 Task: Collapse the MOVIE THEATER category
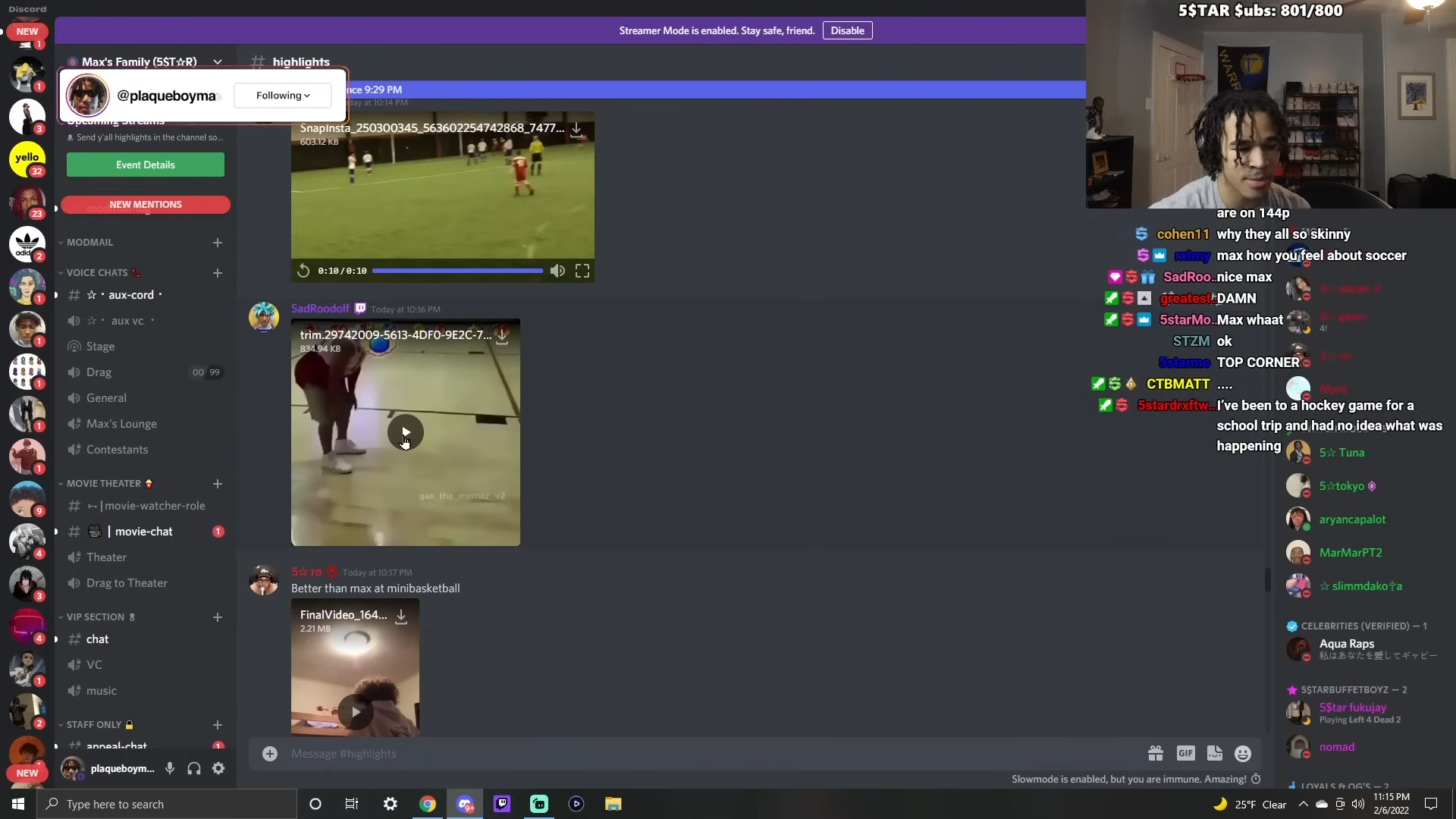click(105, 483)
